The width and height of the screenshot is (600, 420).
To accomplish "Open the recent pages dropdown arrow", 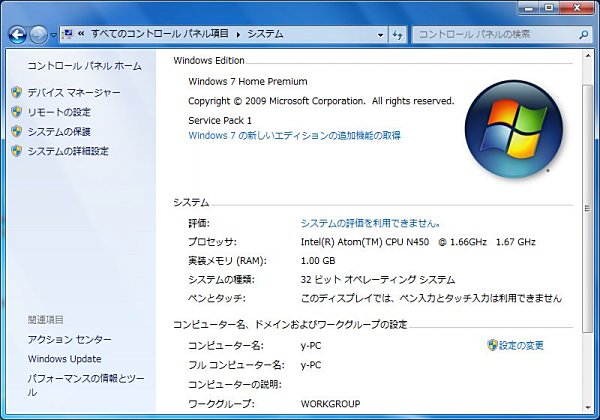I will [53, 35].
